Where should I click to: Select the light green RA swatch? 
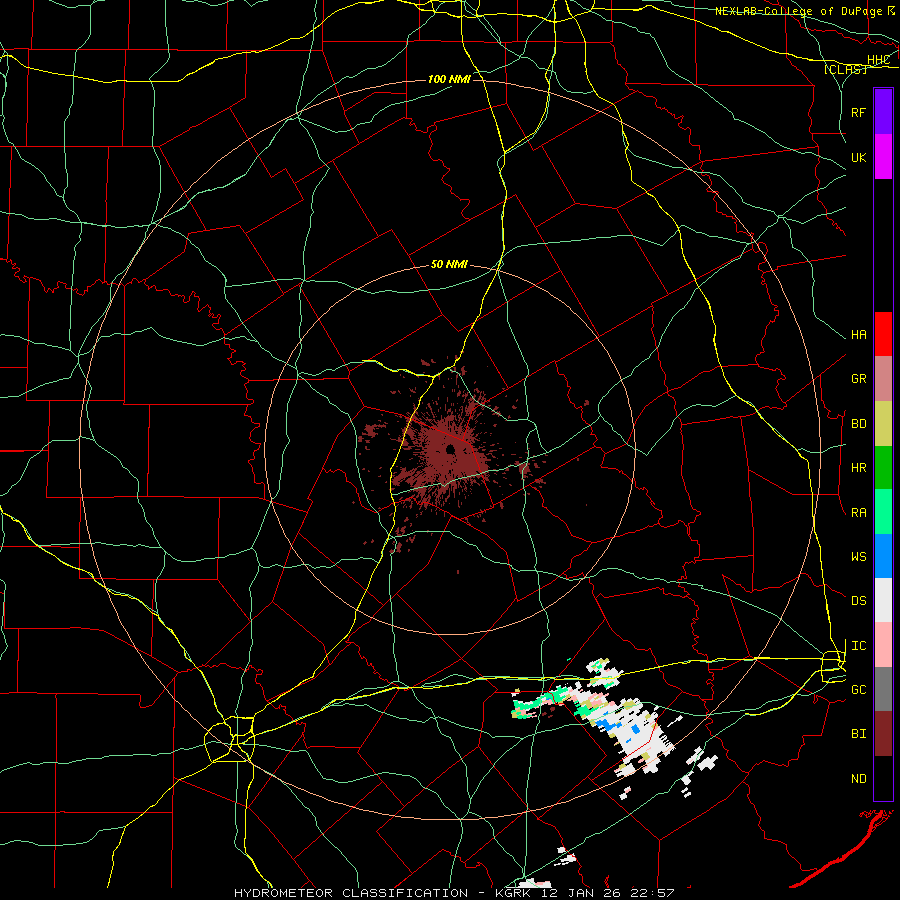(883, 512)
